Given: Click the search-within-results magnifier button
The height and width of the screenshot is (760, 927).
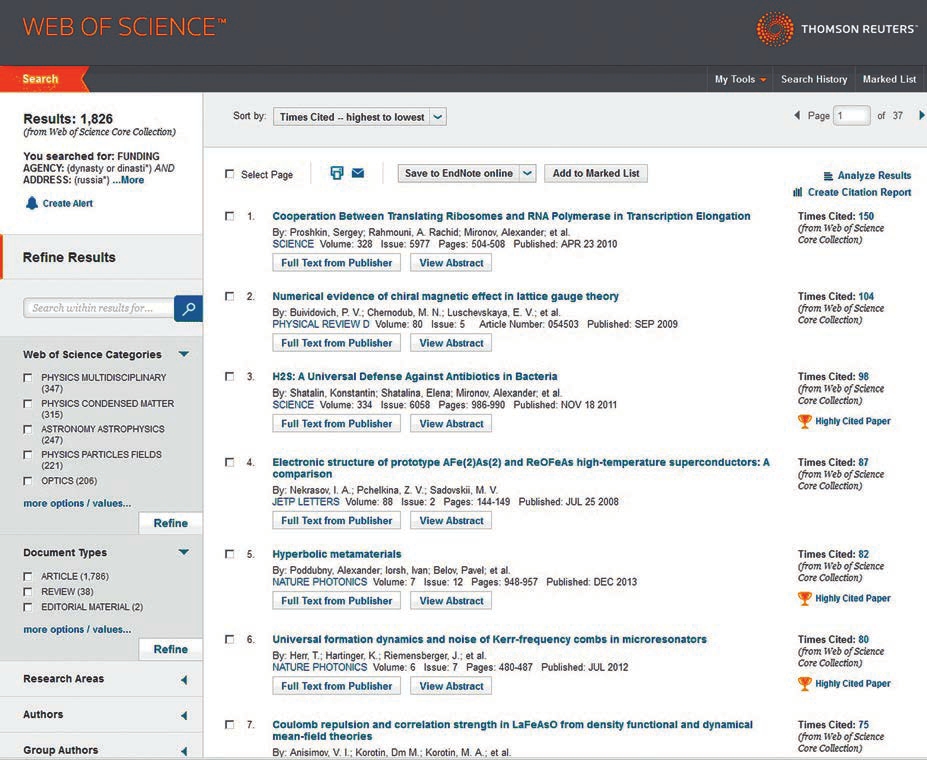Looking at the screenshot, I should click(x=189, y=308).
